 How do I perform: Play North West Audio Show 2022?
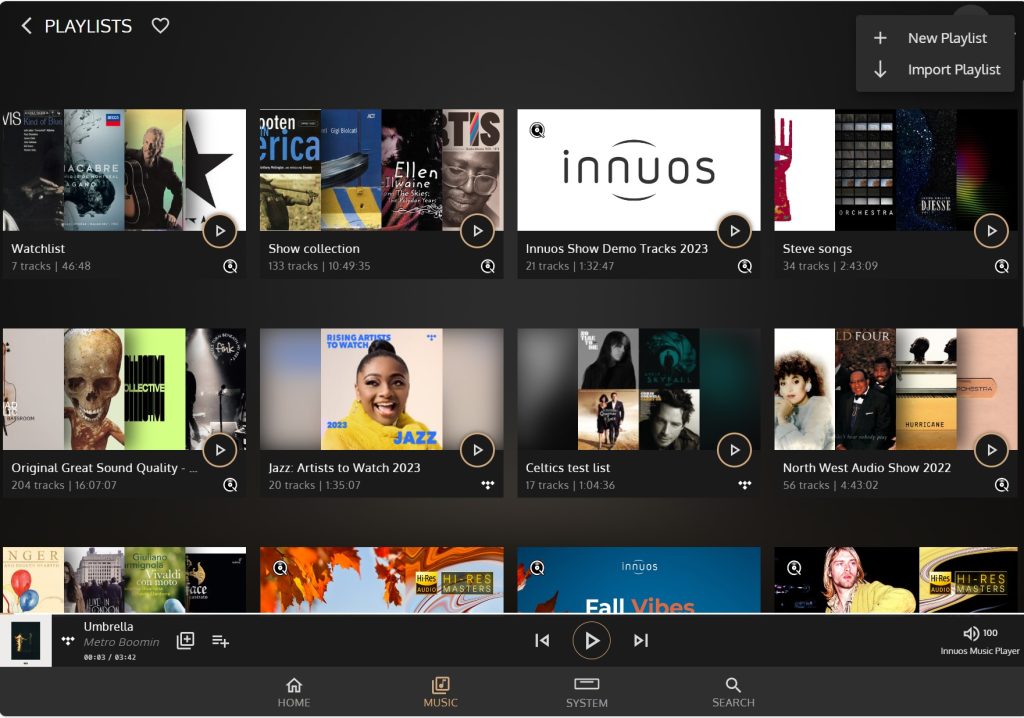(x=991, y=449)
